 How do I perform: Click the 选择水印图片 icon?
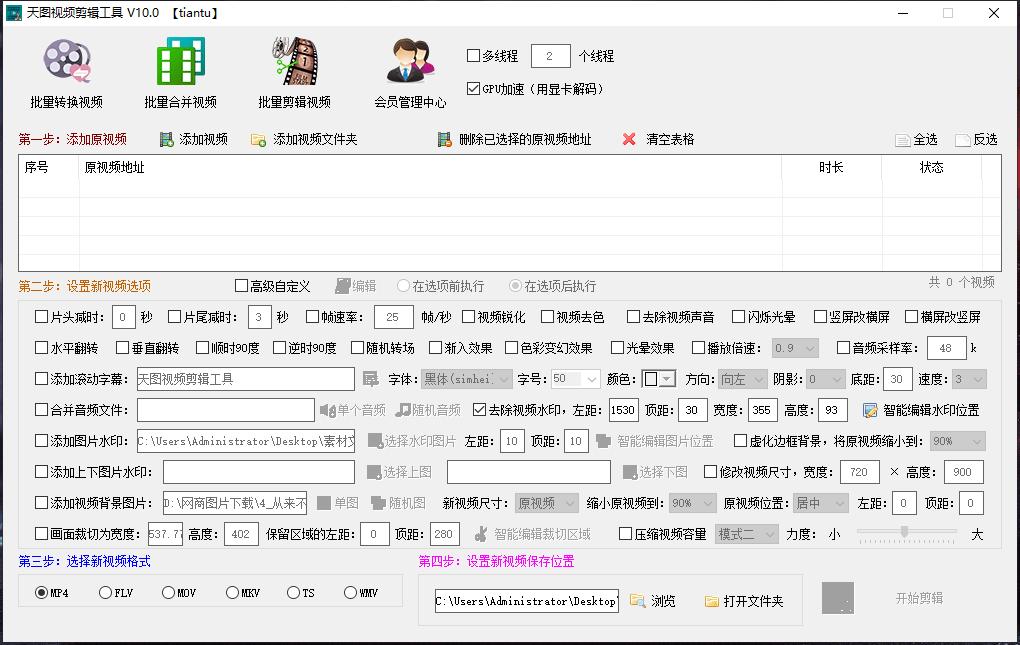coord(375,441)
